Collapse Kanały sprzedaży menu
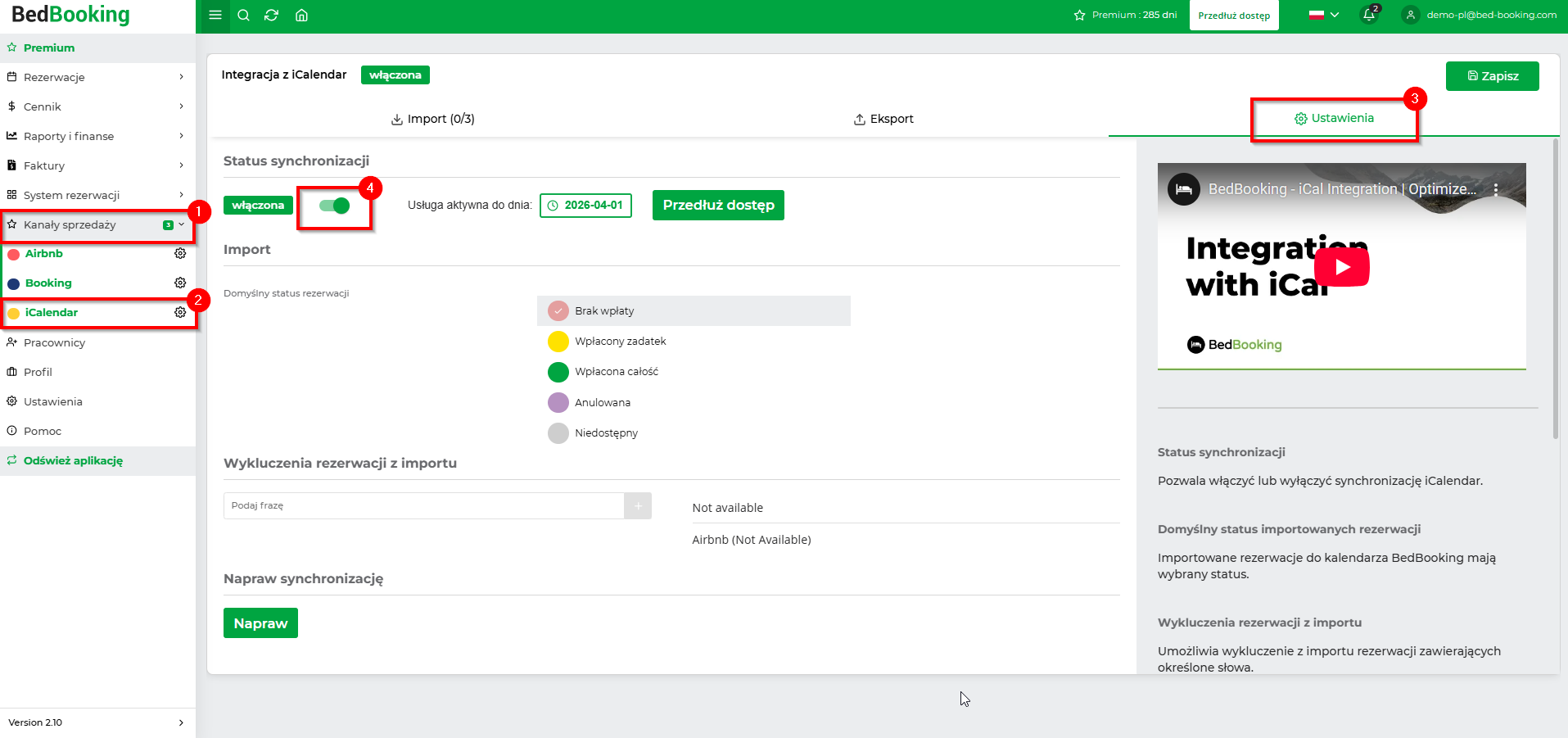This screenshot has height=738, width=1568. pyautogui.click(x=97, y=224)
